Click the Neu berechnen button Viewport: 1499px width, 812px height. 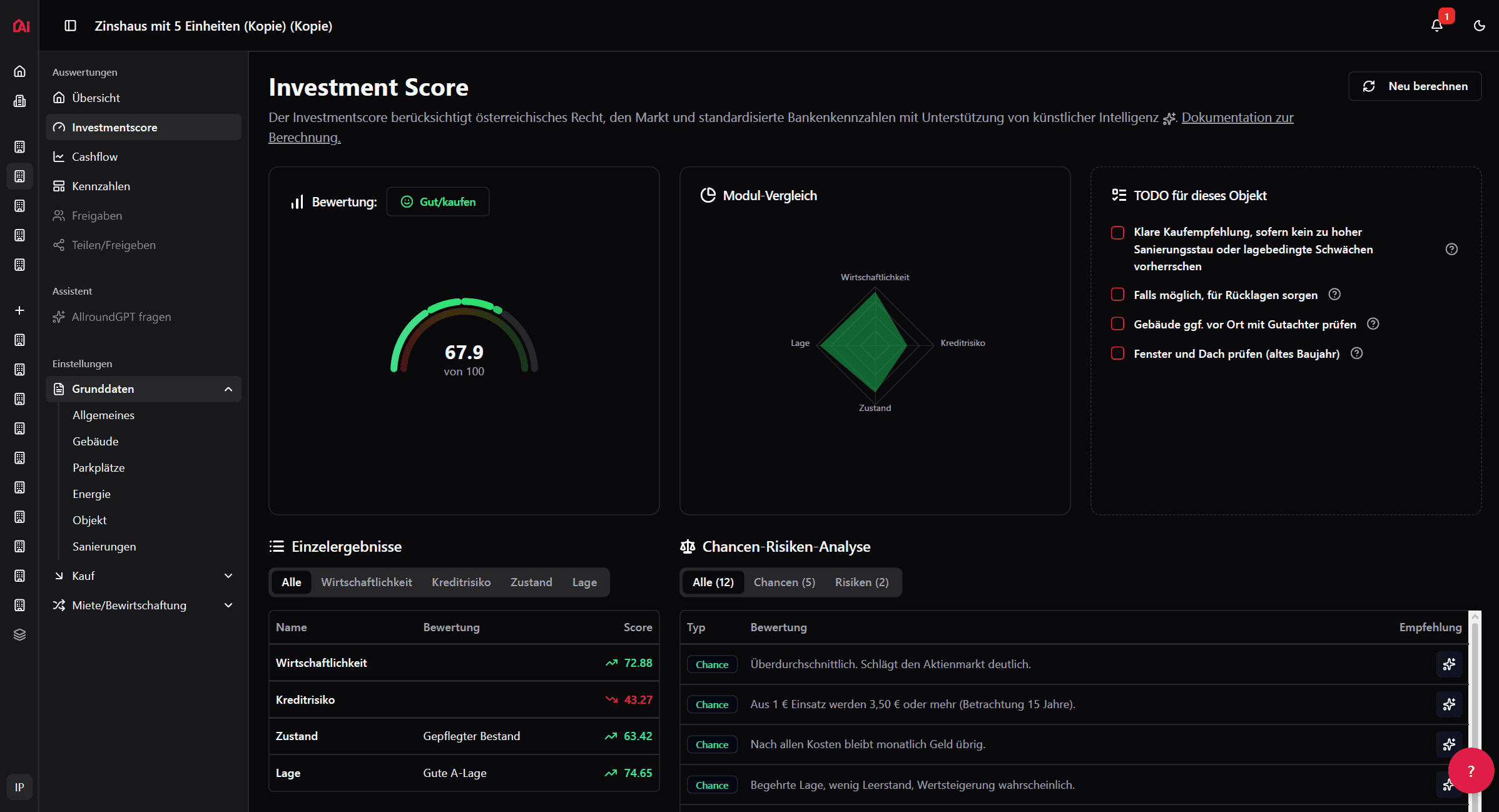(1415, 86)
